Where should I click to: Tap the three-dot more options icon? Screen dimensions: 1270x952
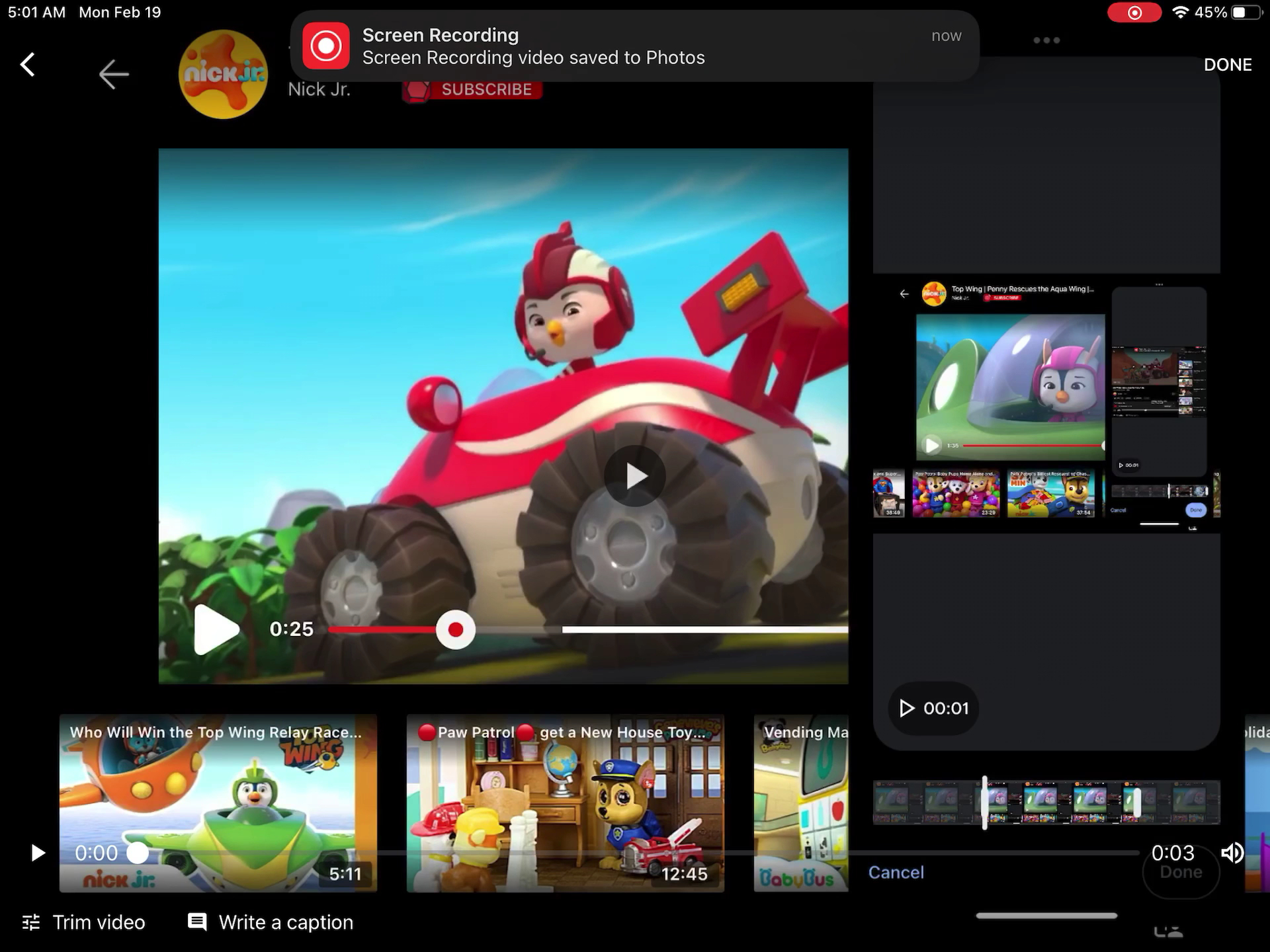1046,40
